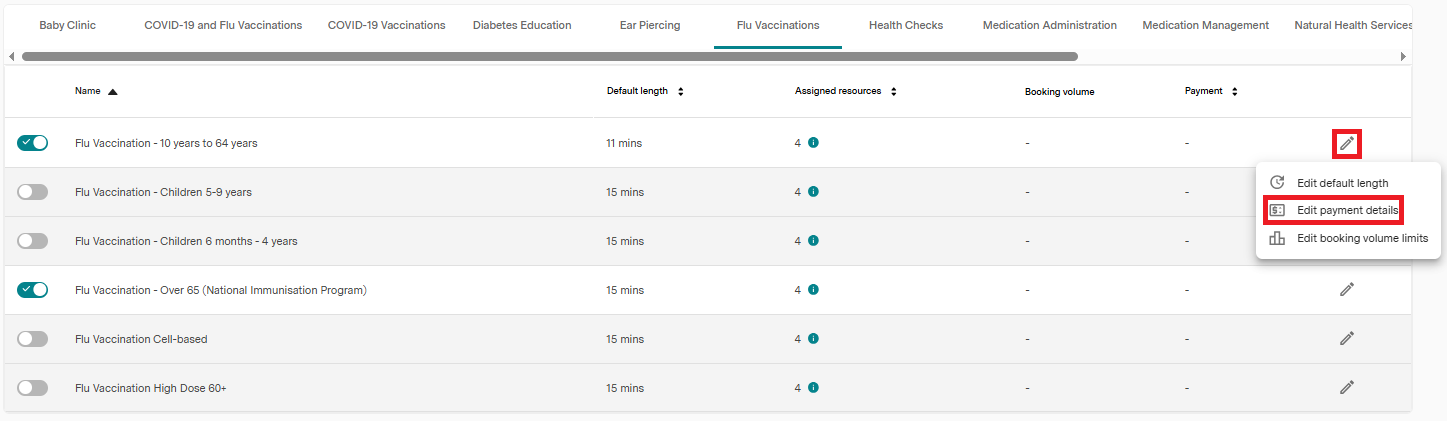Turn on Flu Vaccination Cell-based toggle
1447x421 pixels.
[32, 339]
